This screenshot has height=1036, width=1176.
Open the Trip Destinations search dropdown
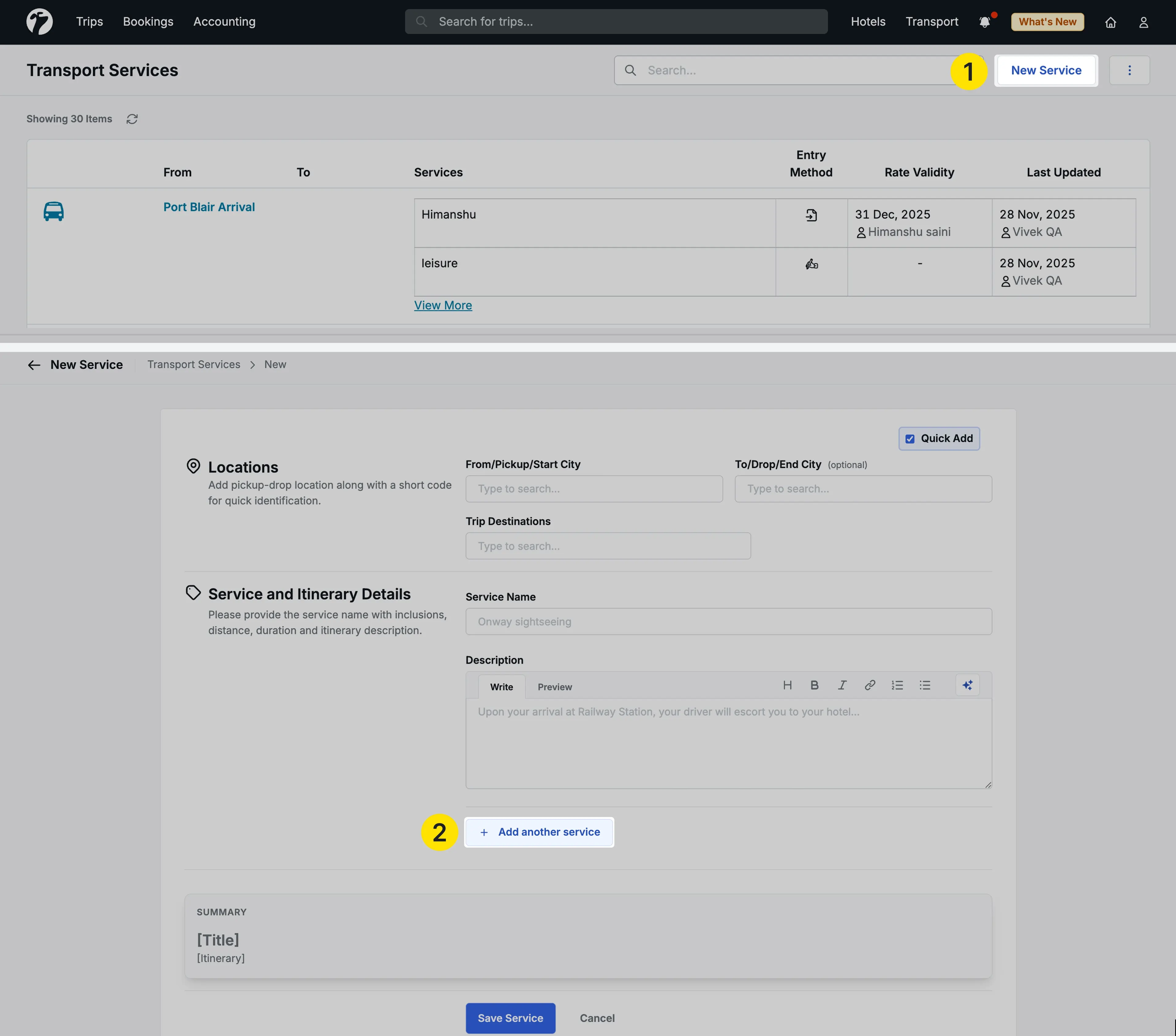pyautogui.click(x=608, y=546)
